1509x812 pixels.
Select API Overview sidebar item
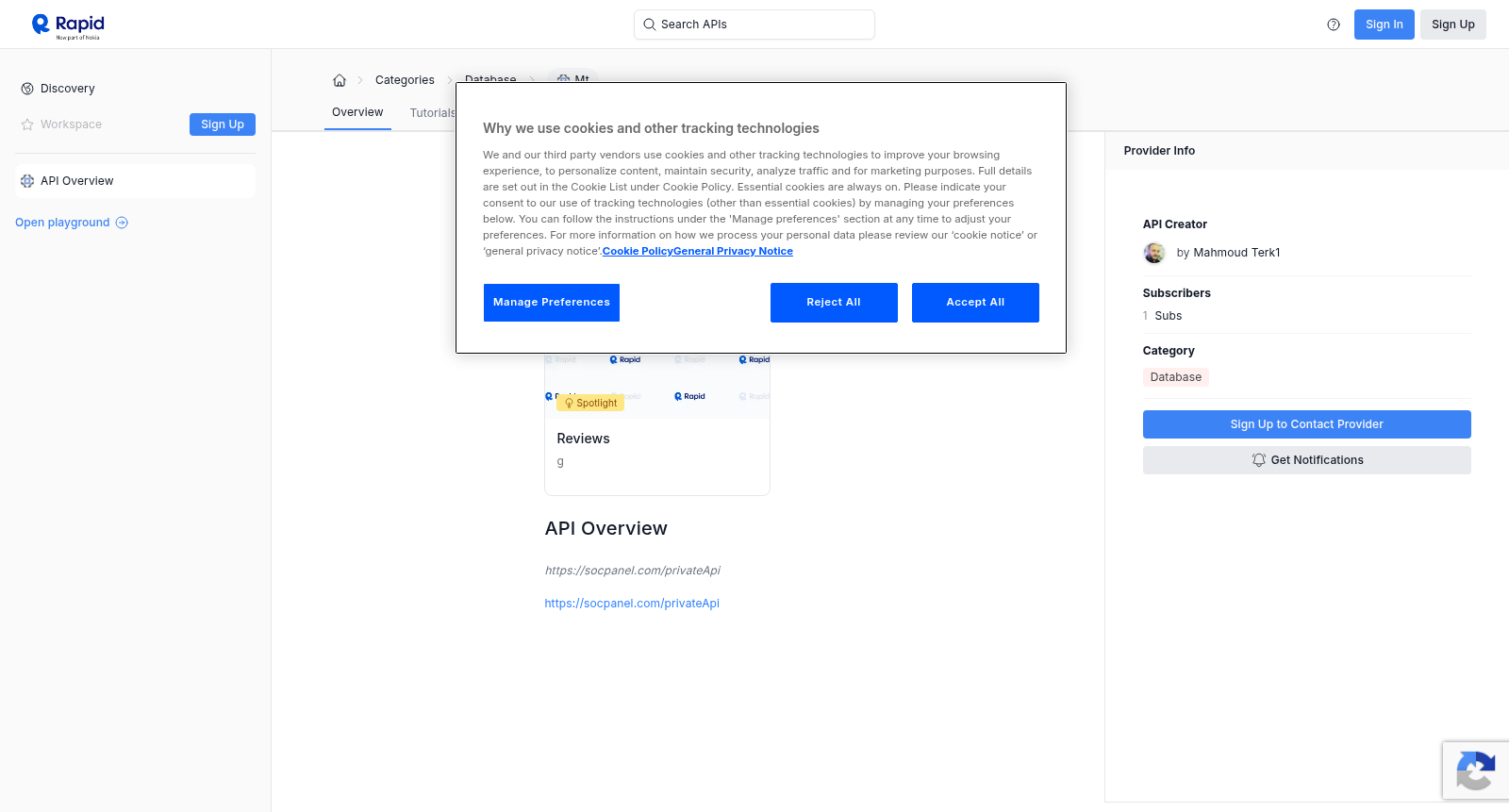coord(135,181)
